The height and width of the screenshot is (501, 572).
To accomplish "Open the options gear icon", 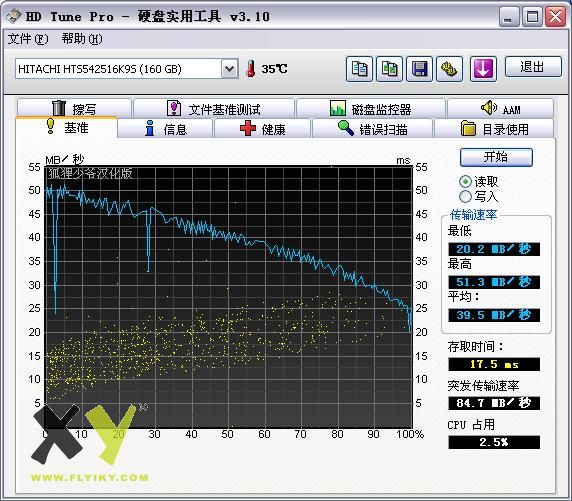I will [x=449, y=69].
